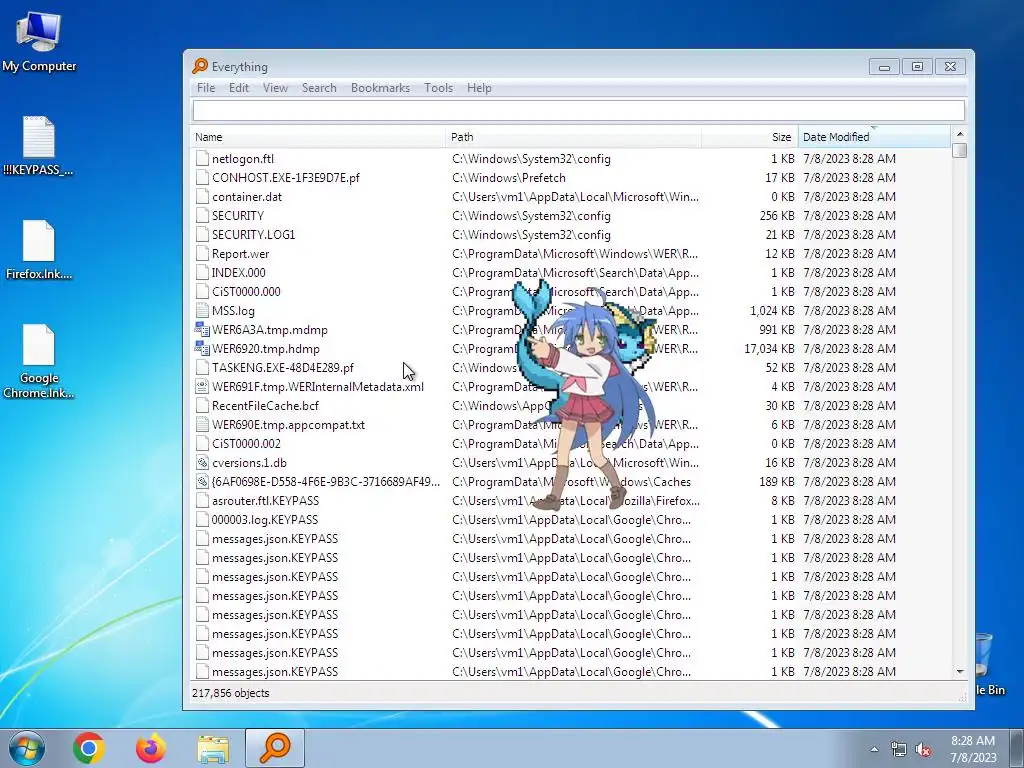Click the scrollbar up arrow
1024x768 pixels.
pos(959,134)
